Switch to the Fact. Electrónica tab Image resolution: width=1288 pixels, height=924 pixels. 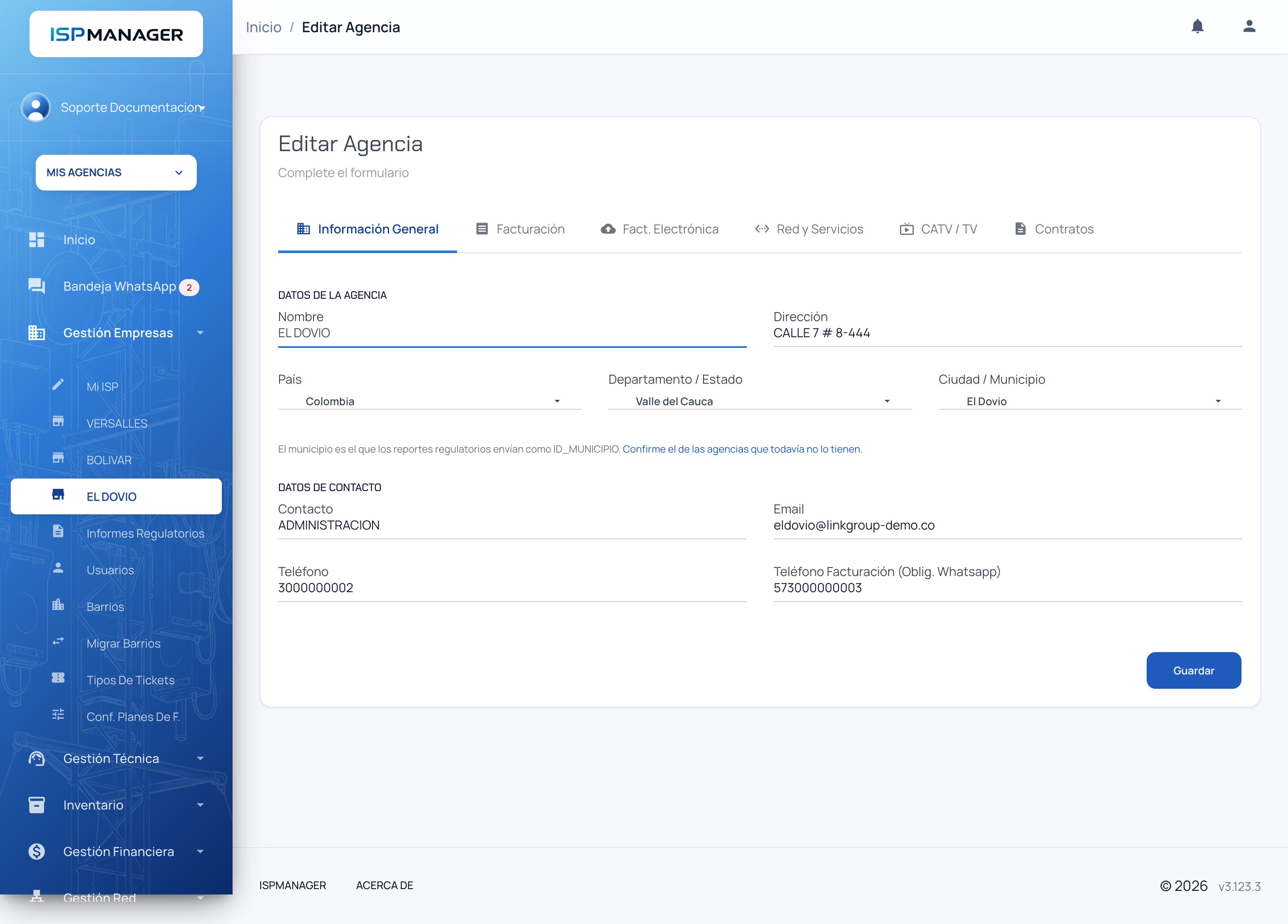(659, 229)
